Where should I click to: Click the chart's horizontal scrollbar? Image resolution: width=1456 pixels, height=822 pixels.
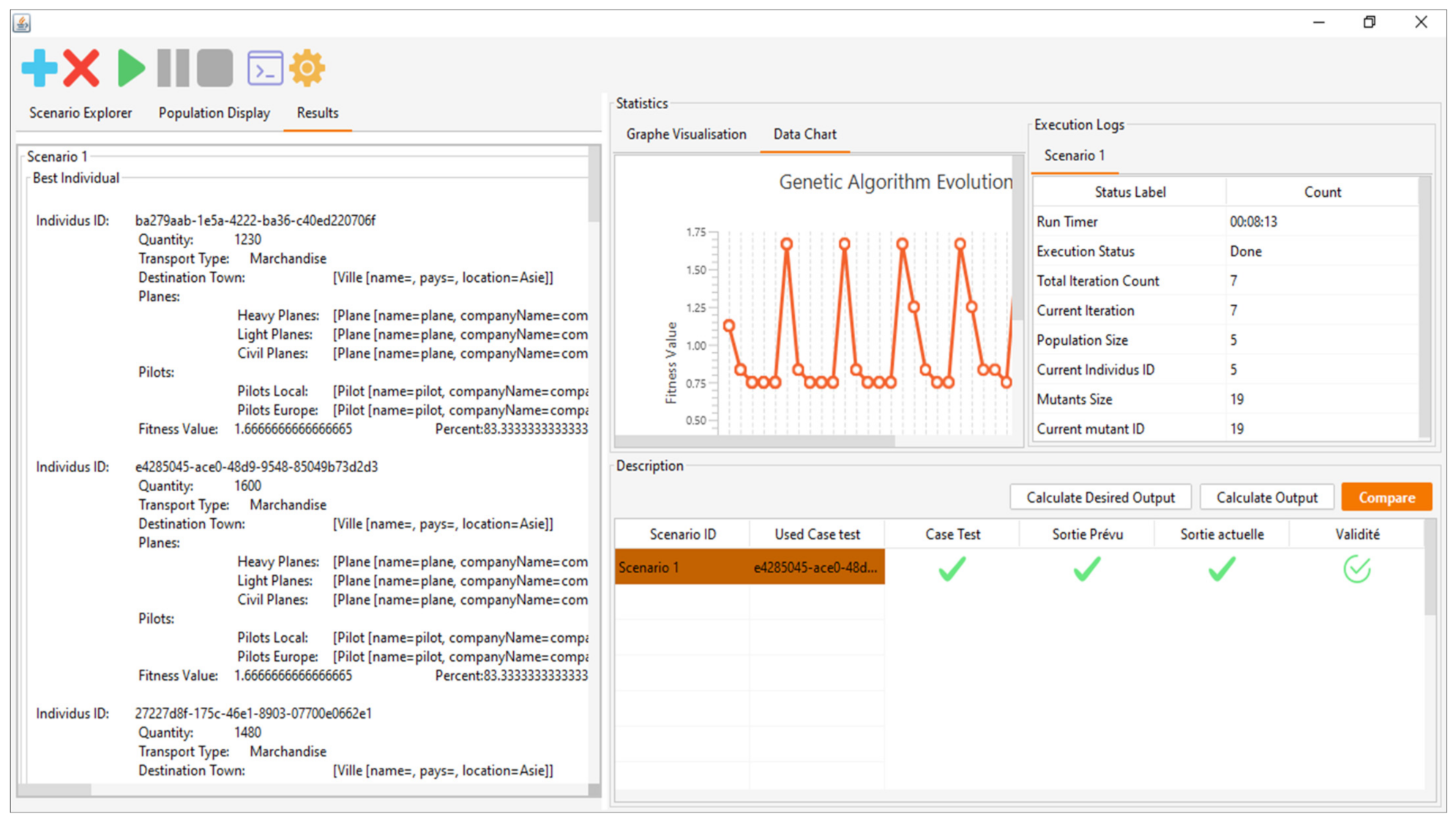(x=754, y=441)
